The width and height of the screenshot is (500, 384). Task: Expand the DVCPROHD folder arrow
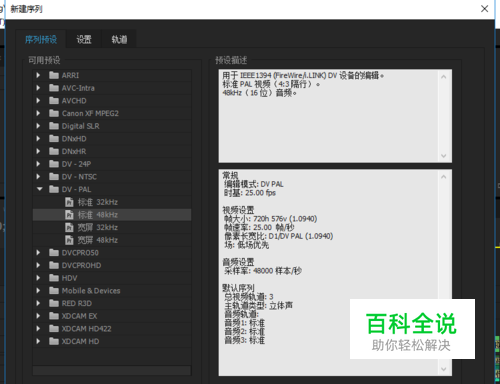pyautogui.click(x=38, y=265)
